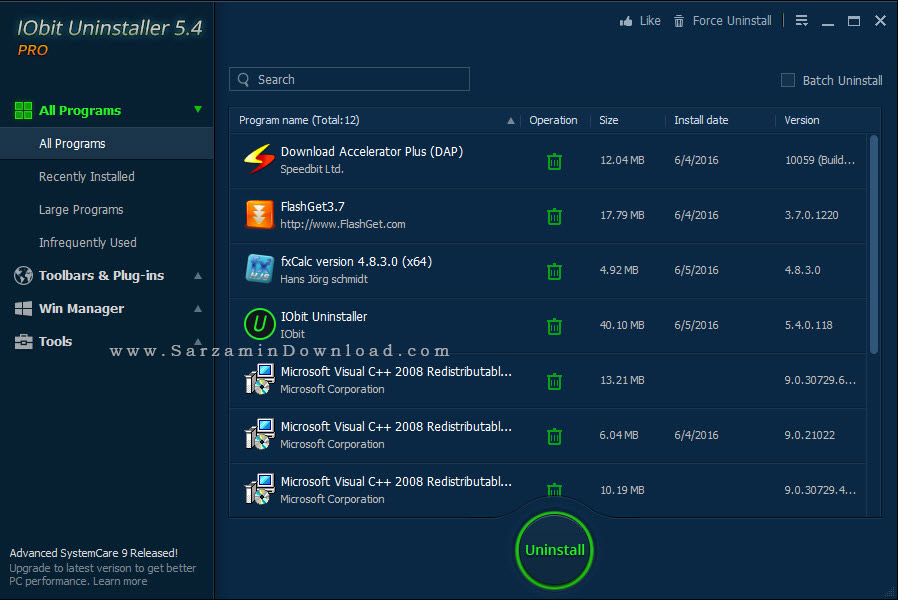Click version 3.7.0.1220 cell
Image resolution: width=898 pixels, height=600 pixels.
811,215
